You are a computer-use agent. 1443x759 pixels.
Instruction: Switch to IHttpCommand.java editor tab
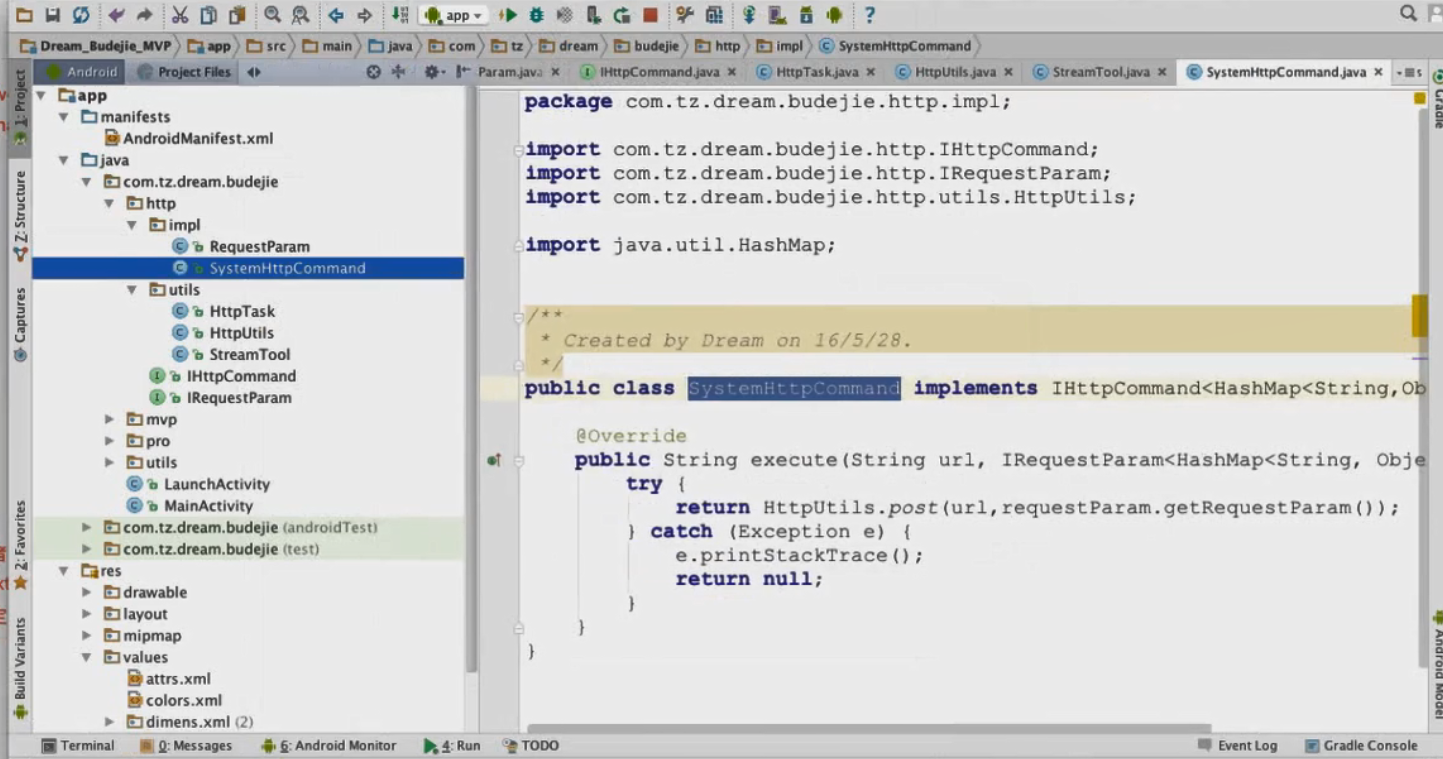click(658, 72)
